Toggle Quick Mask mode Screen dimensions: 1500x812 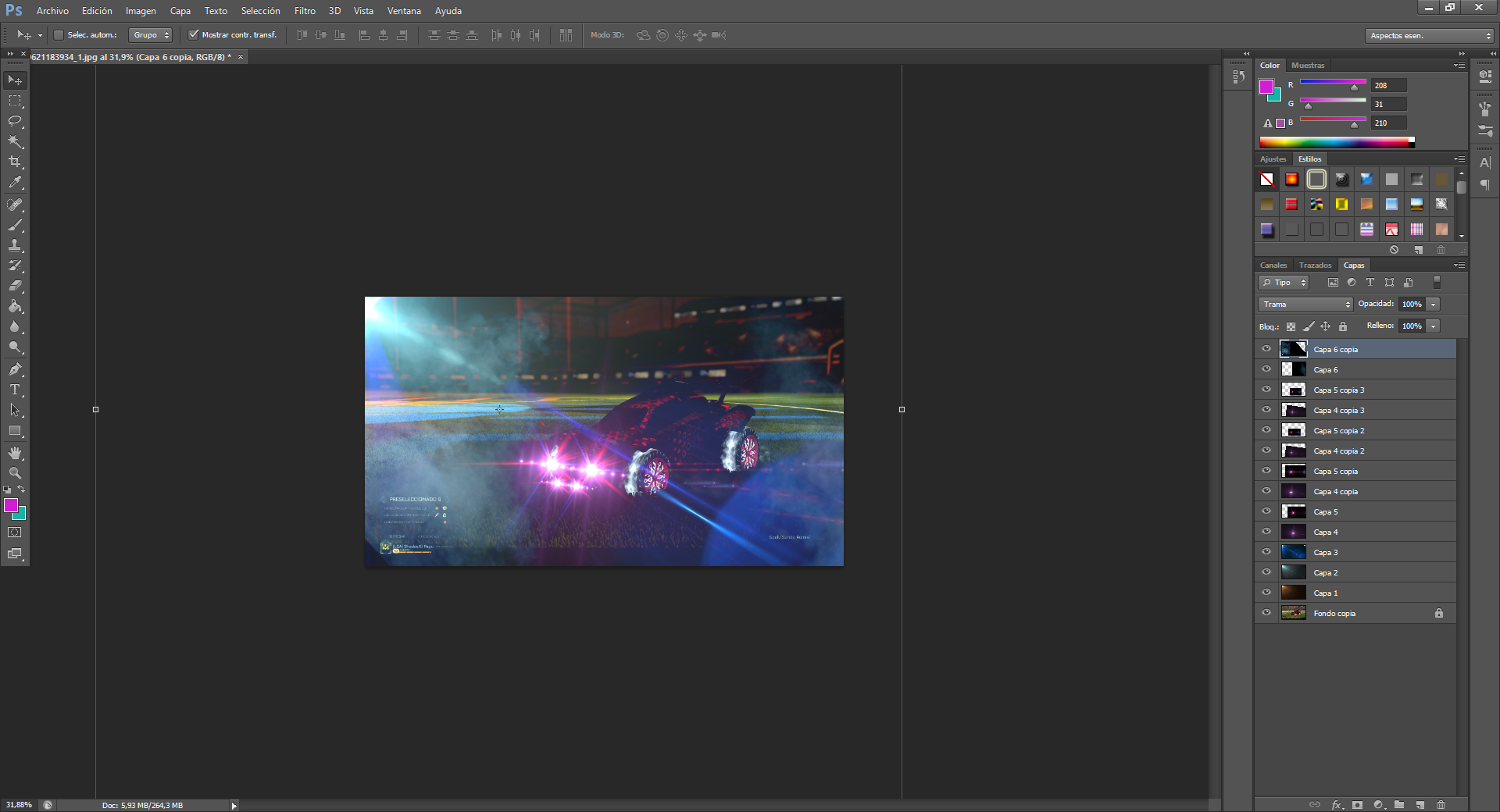pyautogui.click(x=15, y=532)
